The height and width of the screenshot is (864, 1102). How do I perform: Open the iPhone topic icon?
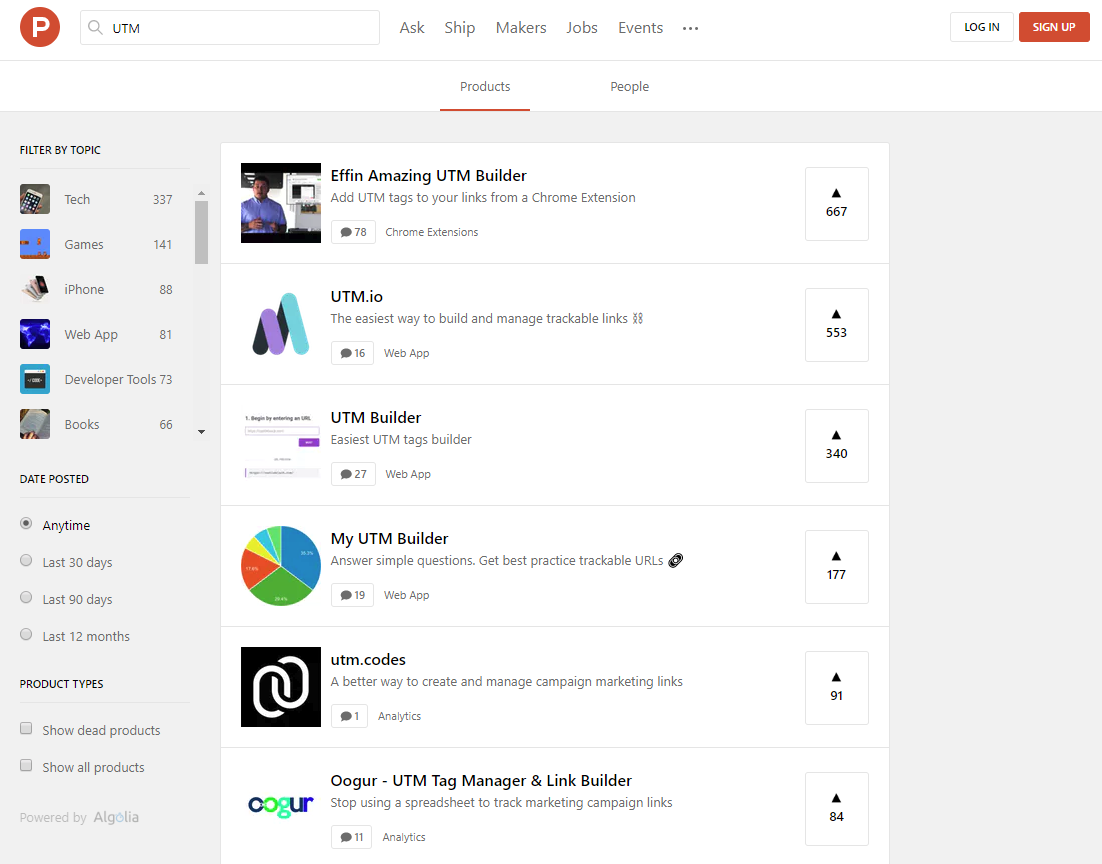pyautogui.click(x=34, y=289)
